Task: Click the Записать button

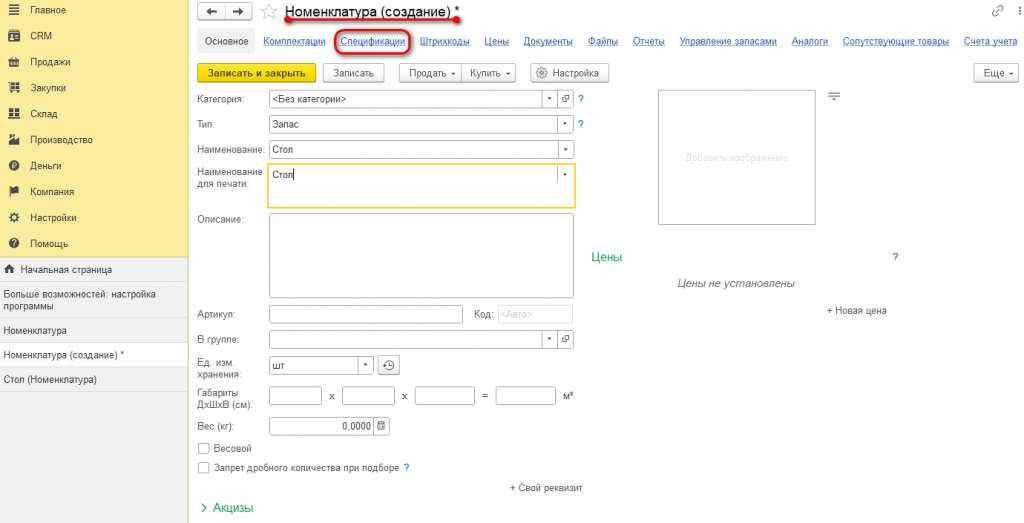Action: click(x=353, y=73)
